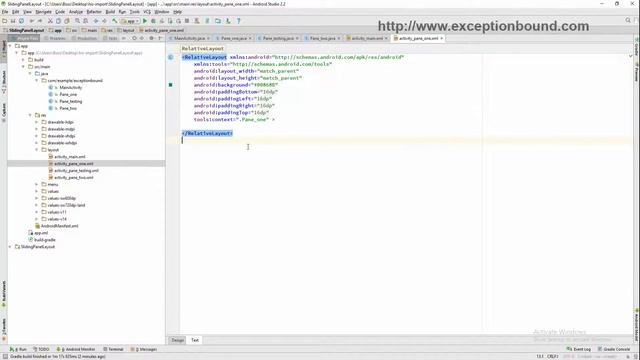Click the Redo arrow icon
The width and height of the screenshot is (640, 360).
click(x=40, y=21)
